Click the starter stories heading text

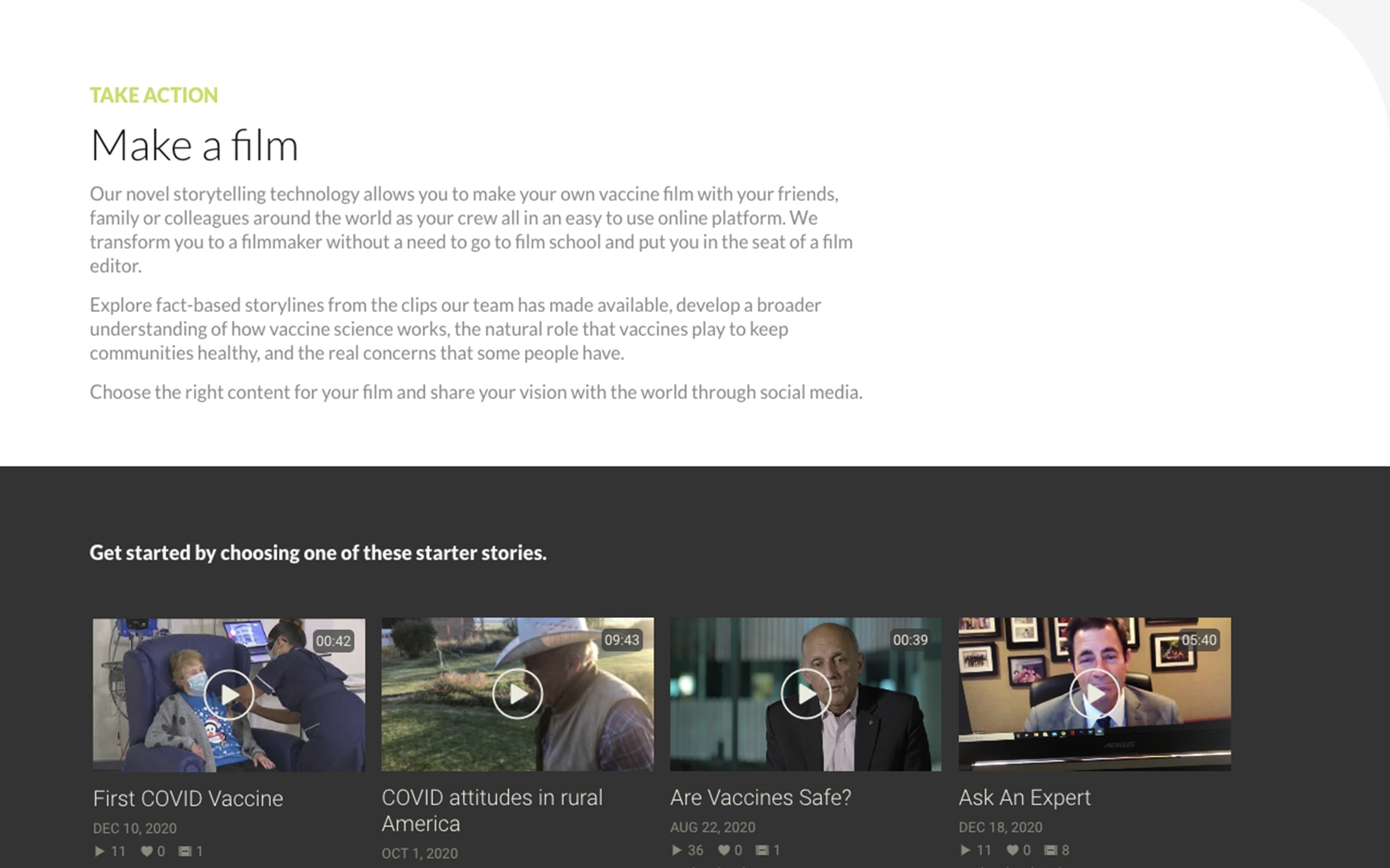pyautogui.click(x=318, y=552)
